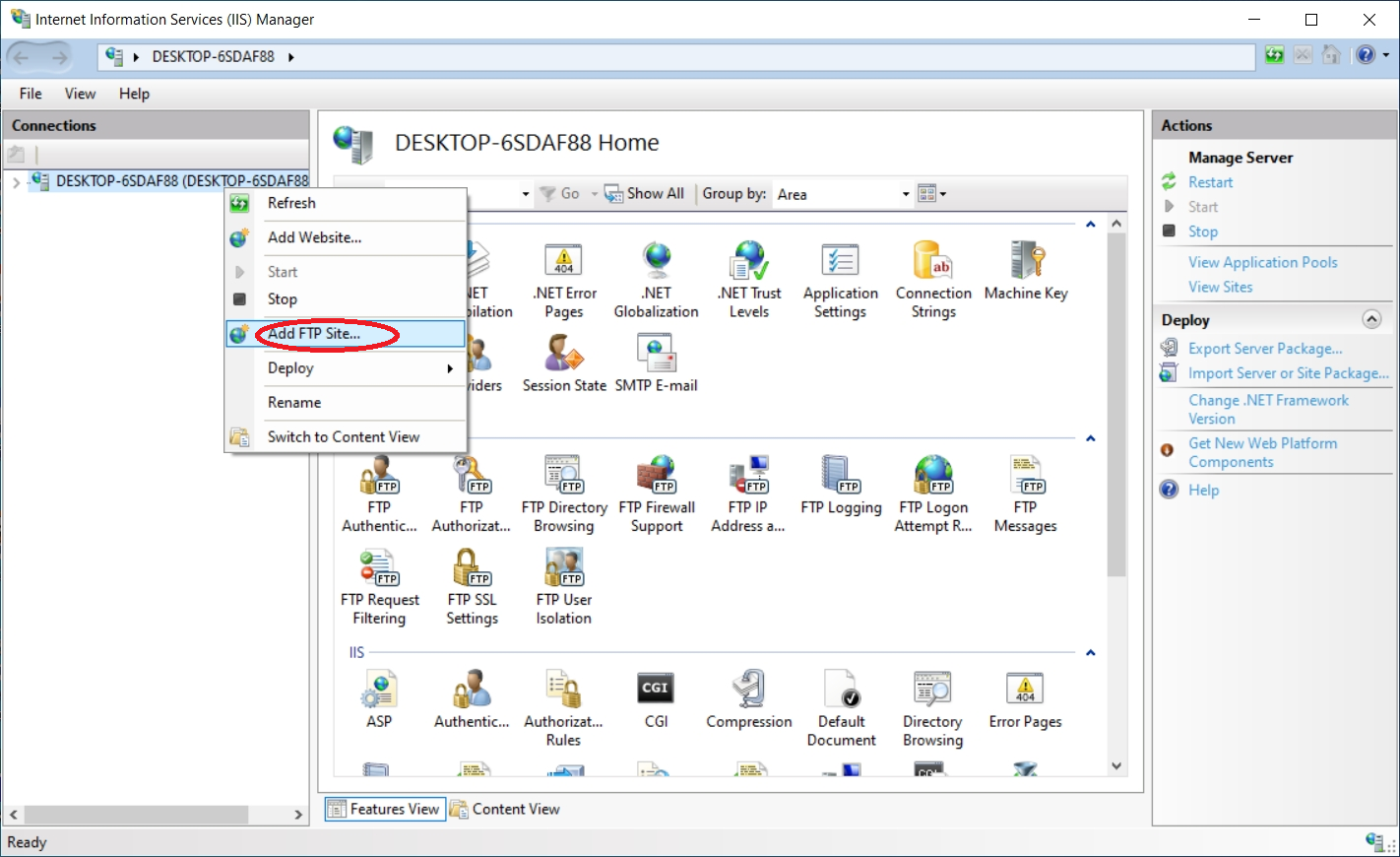1400x857 pixels.
Task: Open Connection Strings feature
Action: click(933, 281)
